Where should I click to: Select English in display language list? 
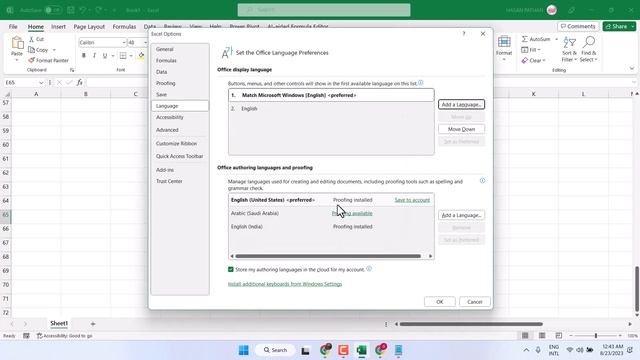[331, 109]
